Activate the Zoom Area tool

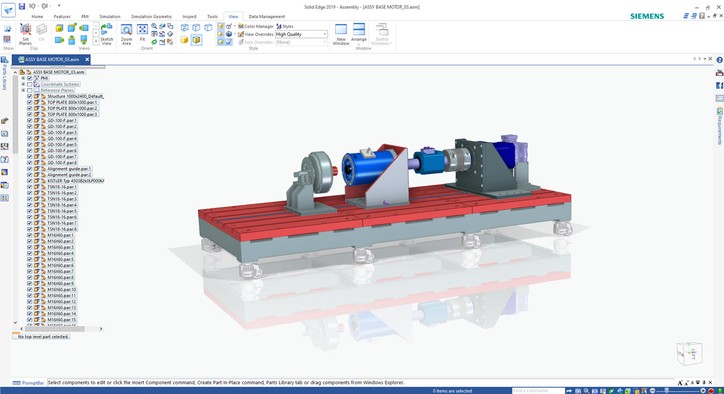tap(126, 34)
